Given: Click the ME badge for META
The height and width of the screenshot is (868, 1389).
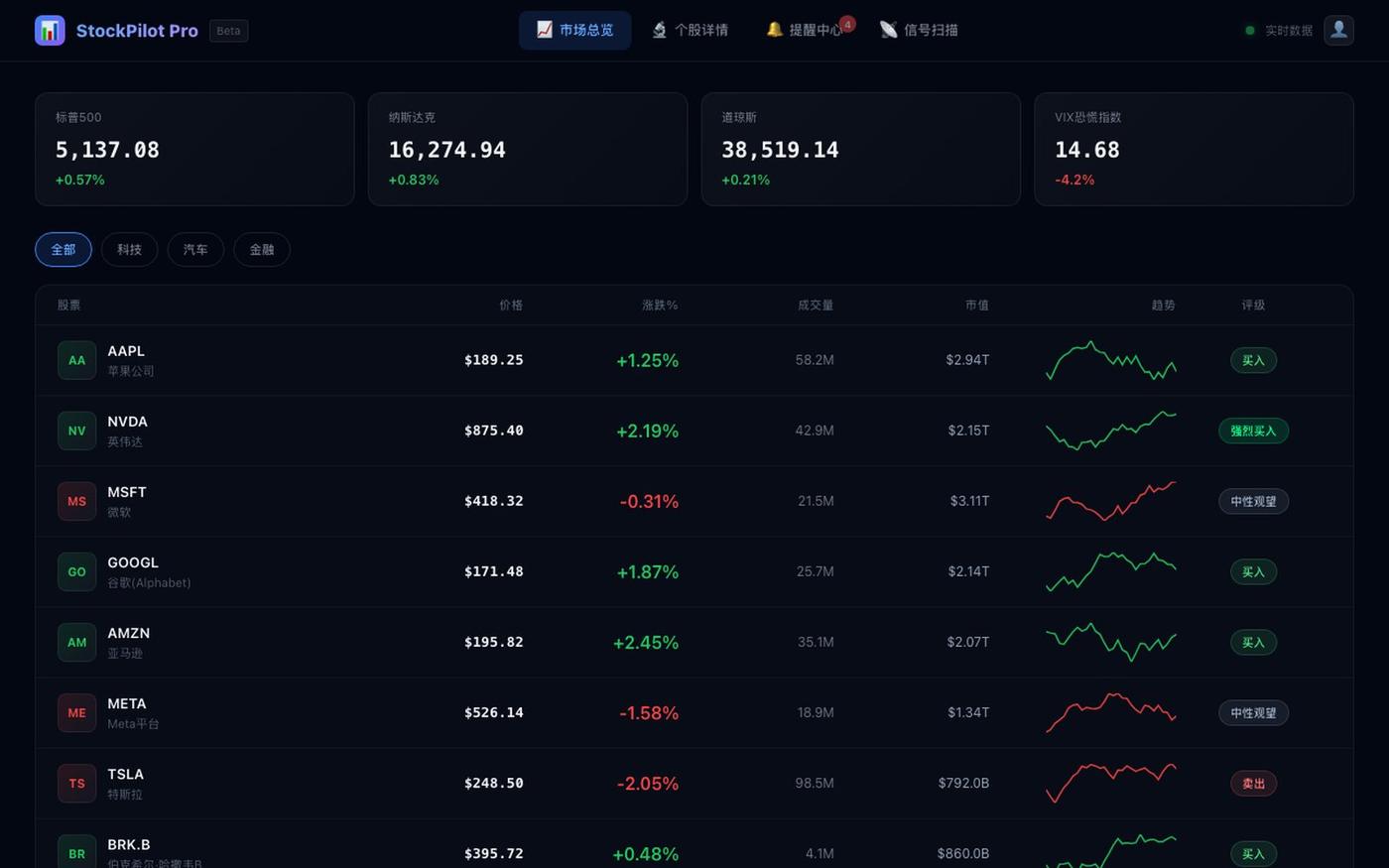Looking at the screenshot, I should [76, 712].
